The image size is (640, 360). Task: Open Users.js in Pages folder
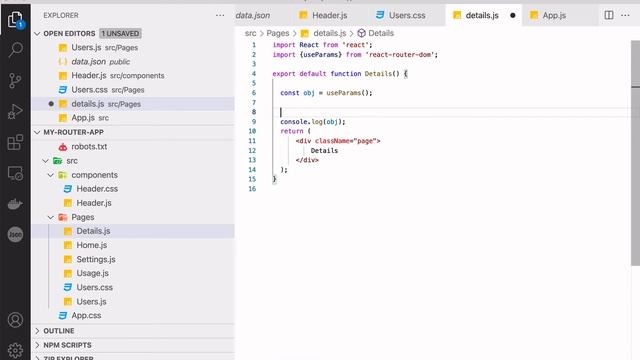(x=133, y=302)
